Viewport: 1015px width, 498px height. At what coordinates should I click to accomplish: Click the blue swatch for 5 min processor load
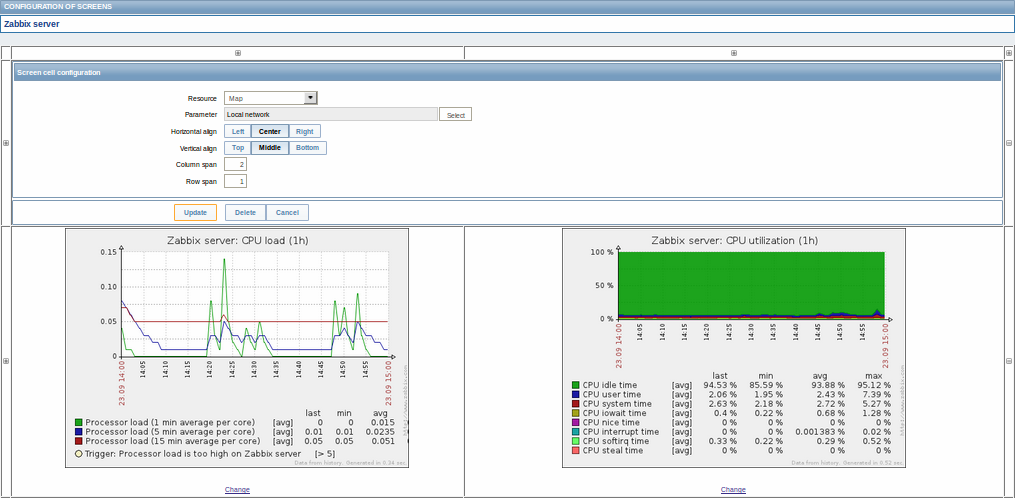(x=79, y=431)
